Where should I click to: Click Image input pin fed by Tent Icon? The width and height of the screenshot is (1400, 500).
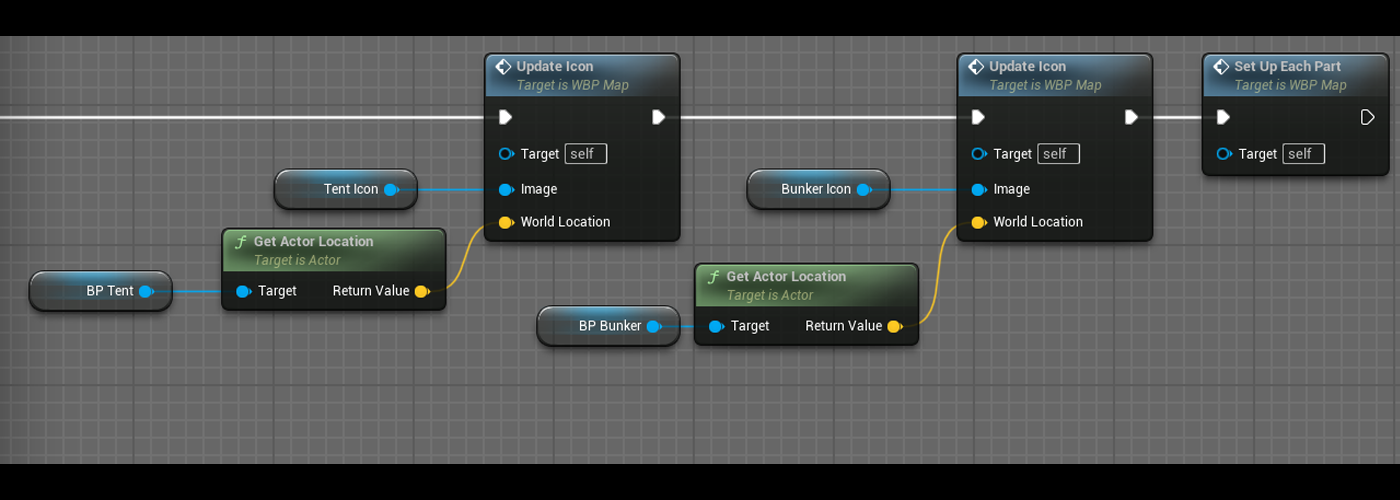click(505, 189)
